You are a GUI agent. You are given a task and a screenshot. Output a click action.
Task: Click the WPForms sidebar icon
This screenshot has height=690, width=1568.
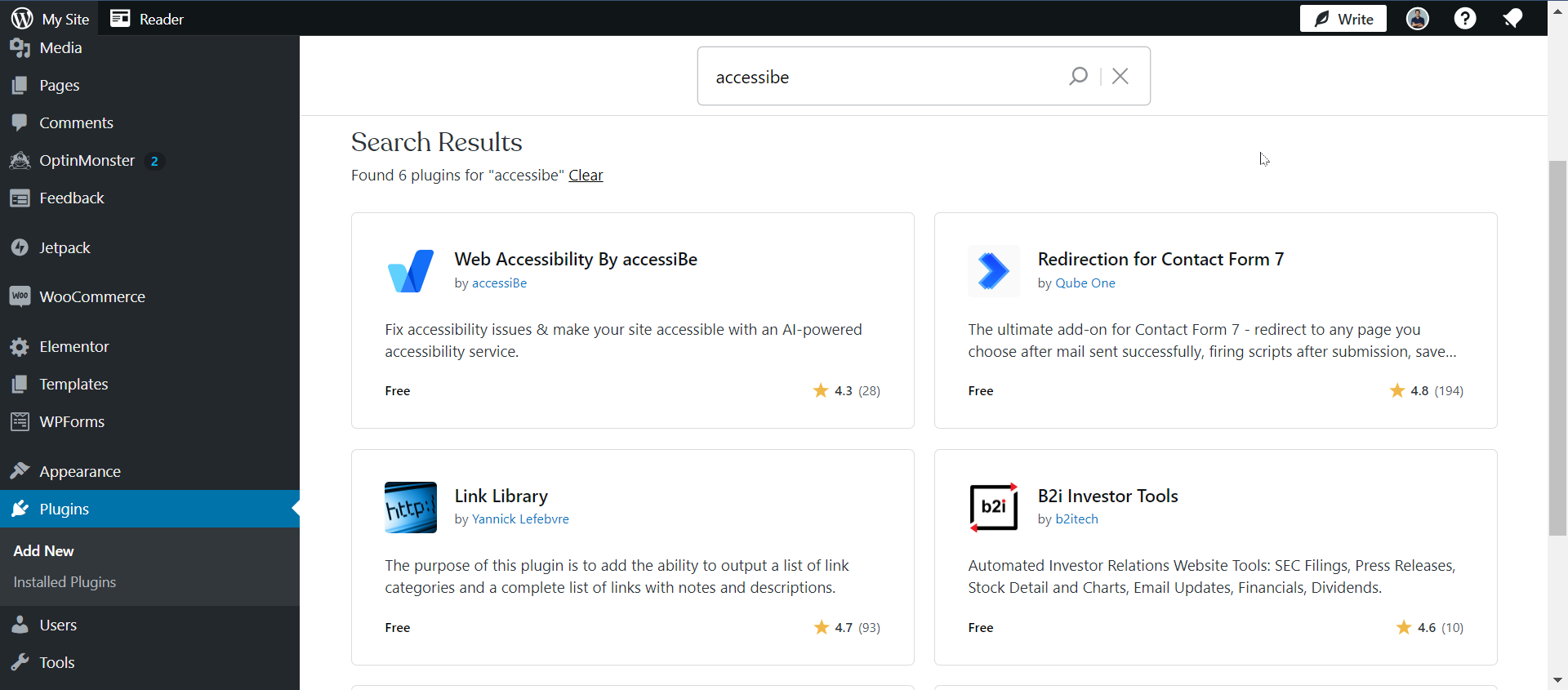(20, 421)
